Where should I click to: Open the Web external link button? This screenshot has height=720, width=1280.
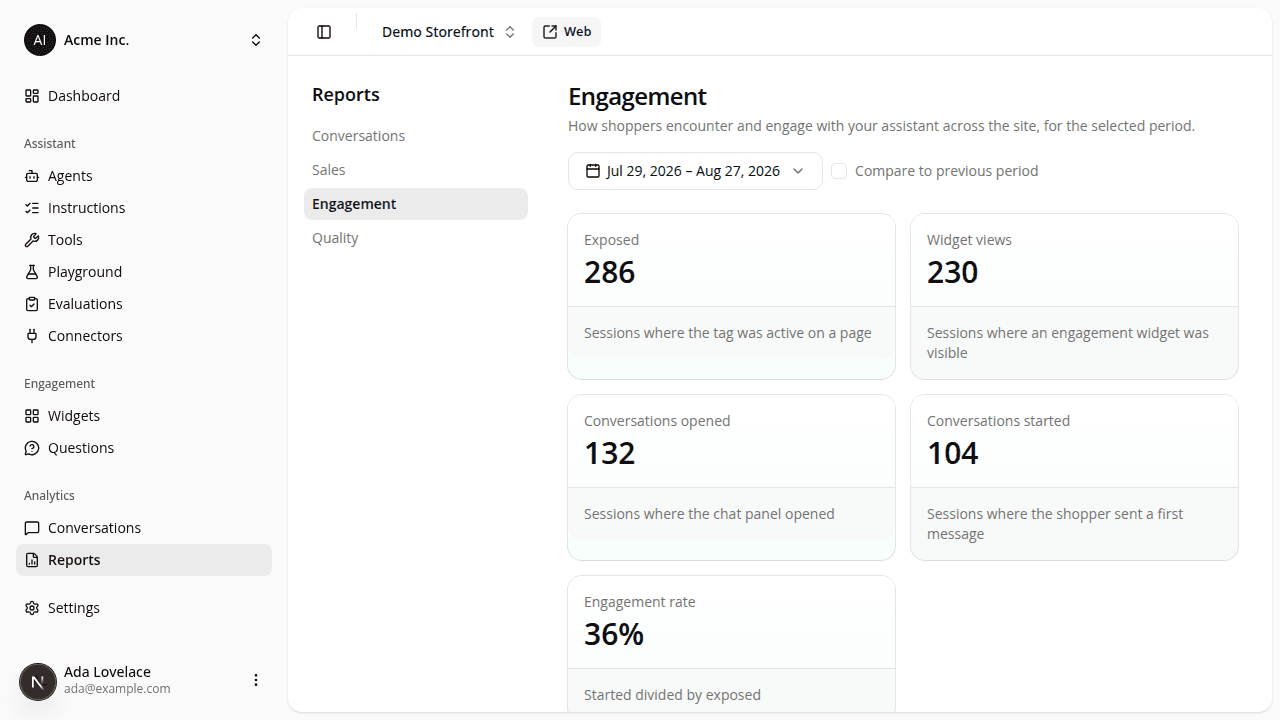click(x=566, y=32)
